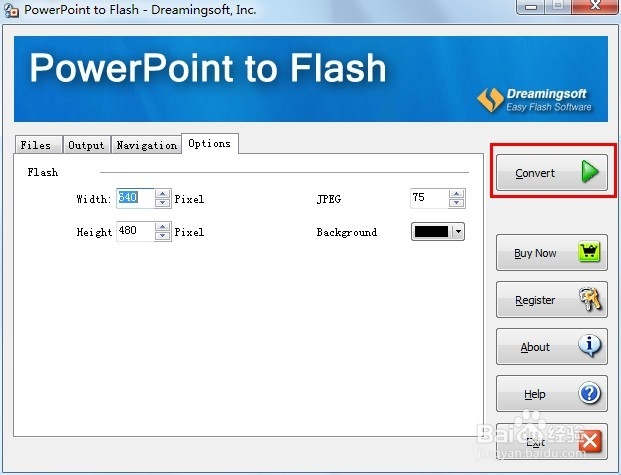Image resolution: width=621 pixels, height=475 pixels.
Task: Increase the Width value with up arrow
Action: (x=162, y=194)
